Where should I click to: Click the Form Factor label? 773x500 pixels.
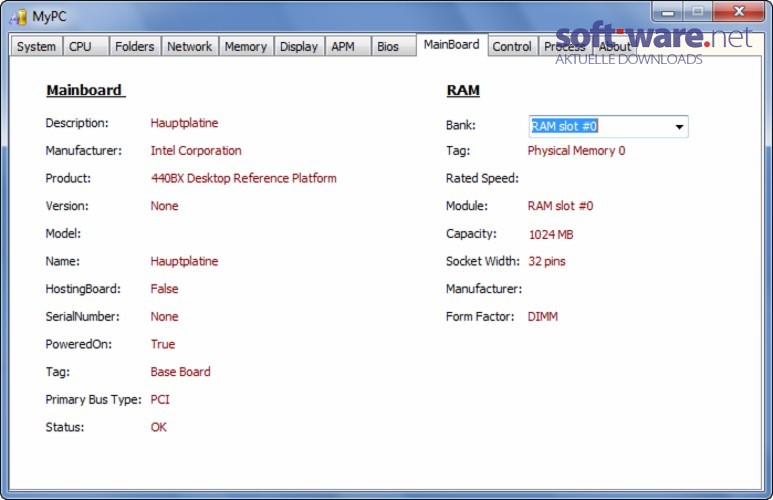[480, 316]
